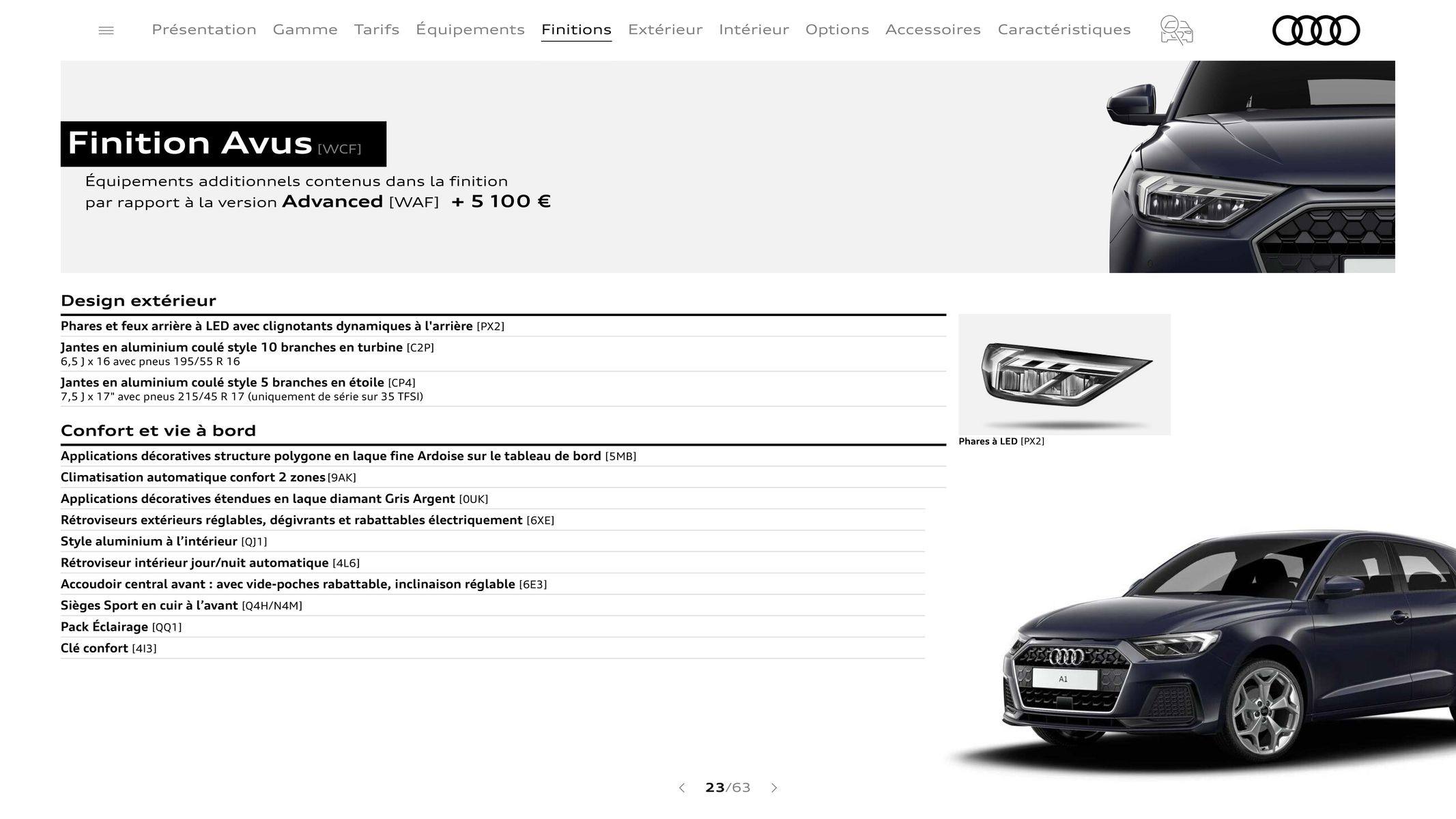The image size is (1456, 819).
Task: Click the headlight close-up banner image
Action: pyautogui.click(x=1252, y=167)
